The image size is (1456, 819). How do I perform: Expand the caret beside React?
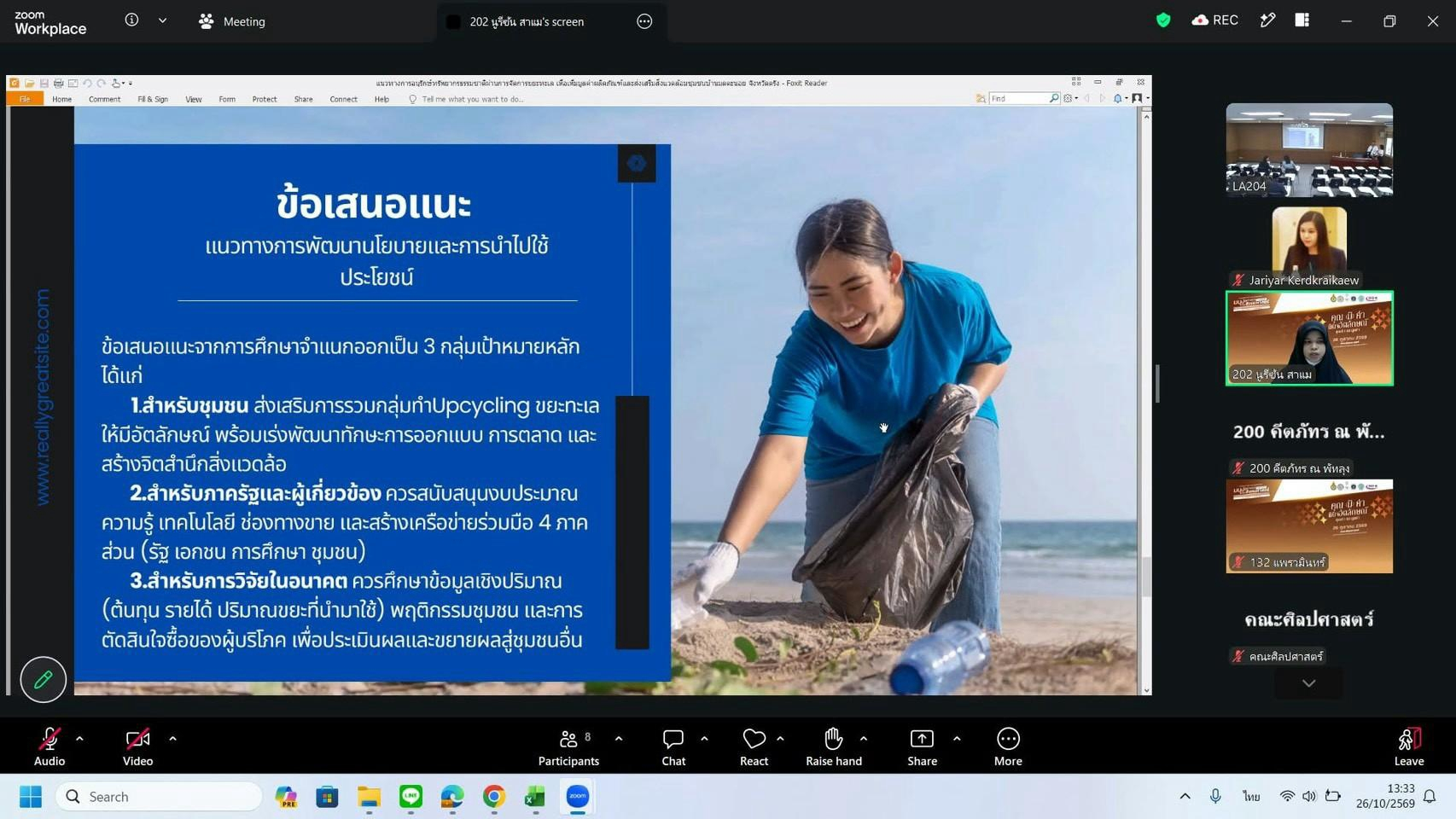pyautogui.click(x=780, y=739)
